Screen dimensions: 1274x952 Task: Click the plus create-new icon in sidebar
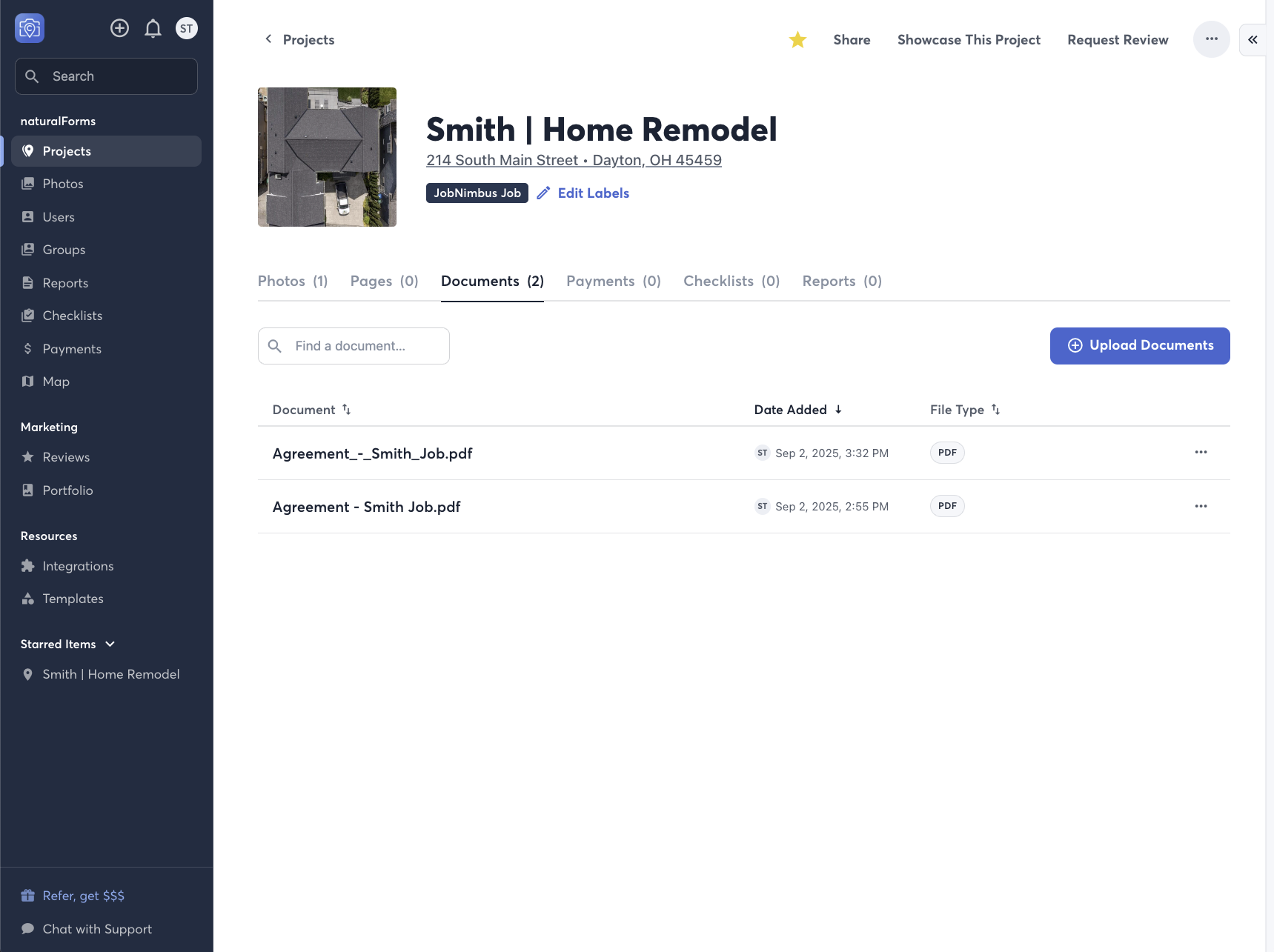[119, 28]
